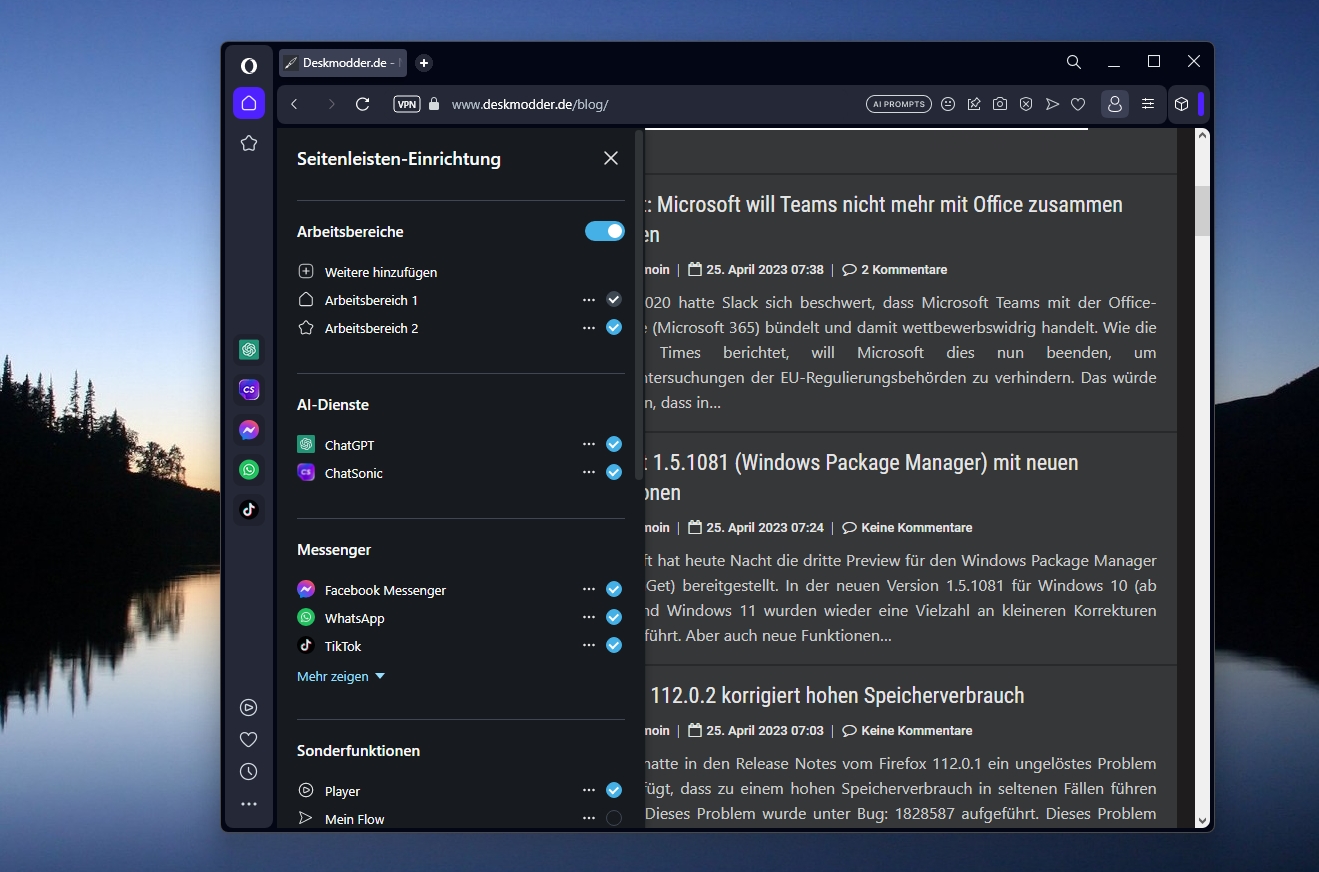Viewport: 1319px width, 872px height.
Task: Open history clock icon in sidebar
Action: 249,771
